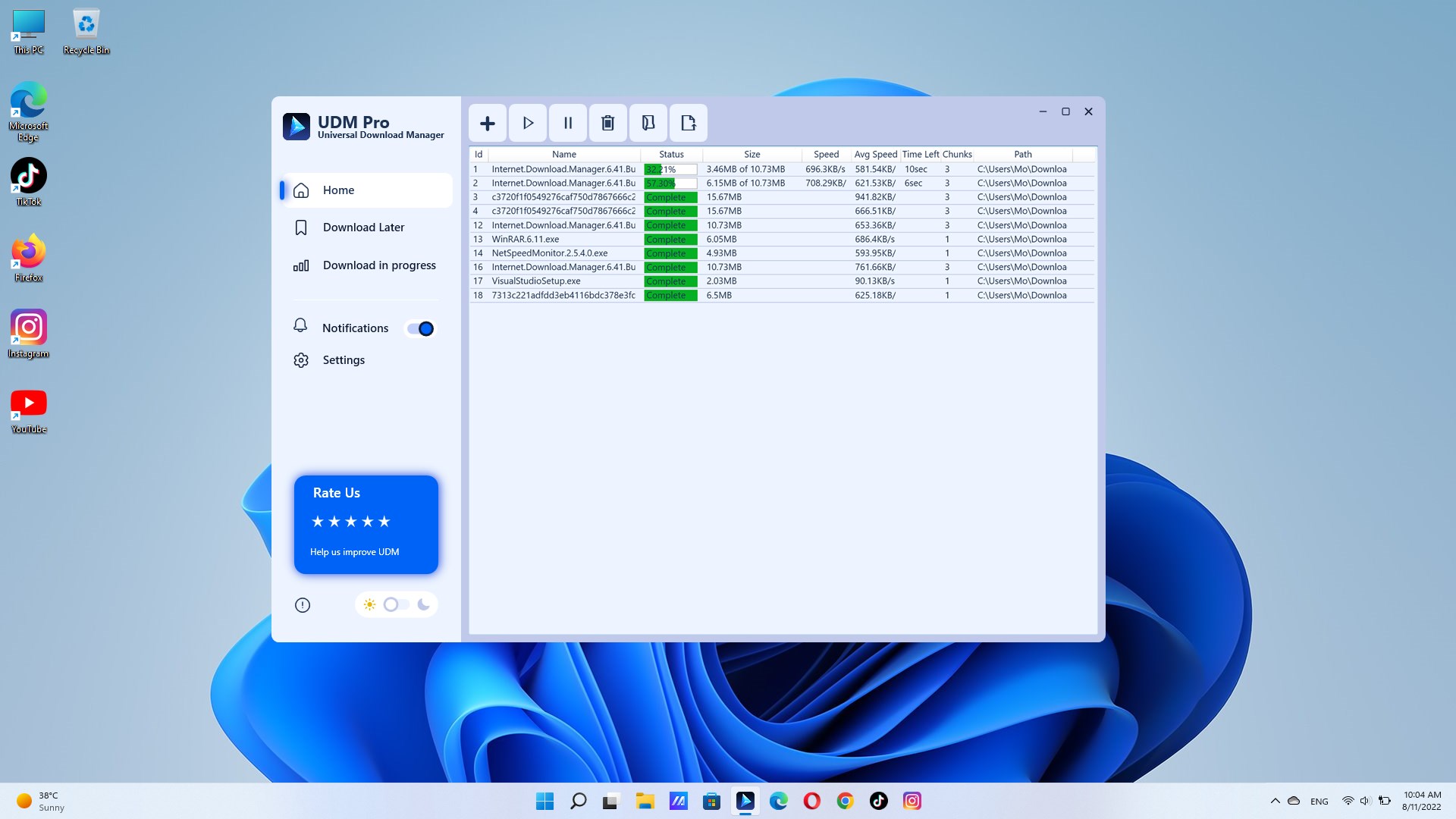The image size is (1456, 819).
Task: Select the VisualStudioSetup.exe row
Action: 782,281
